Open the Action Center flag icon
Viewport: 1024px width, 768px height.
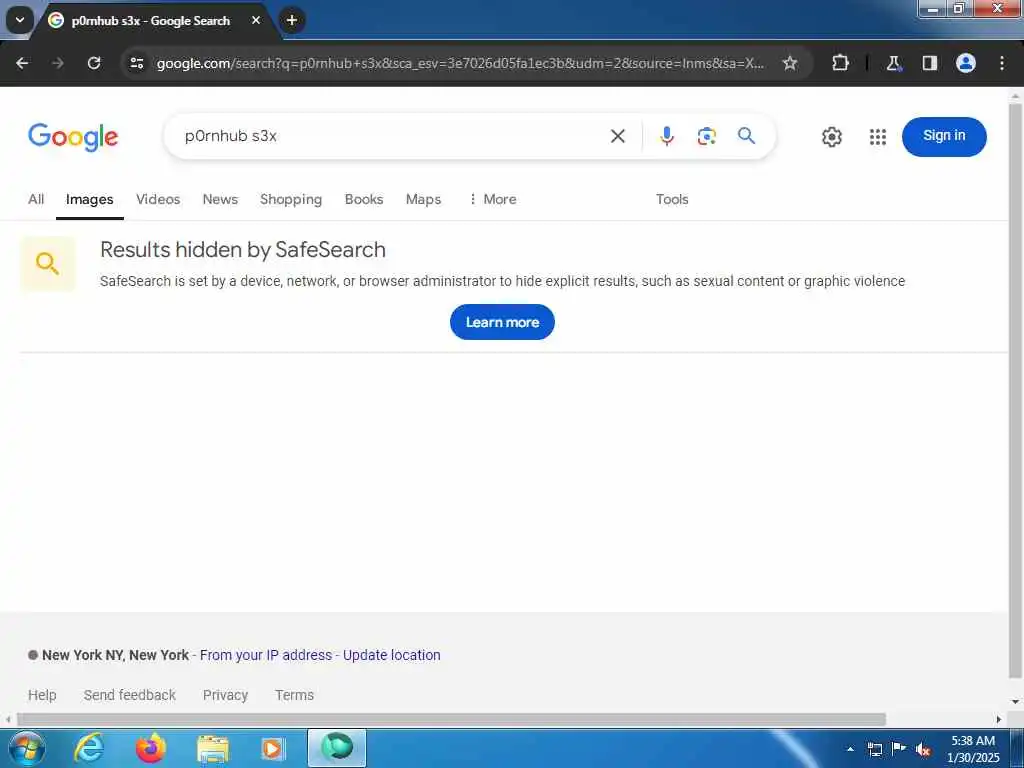[x=899, y=748]
